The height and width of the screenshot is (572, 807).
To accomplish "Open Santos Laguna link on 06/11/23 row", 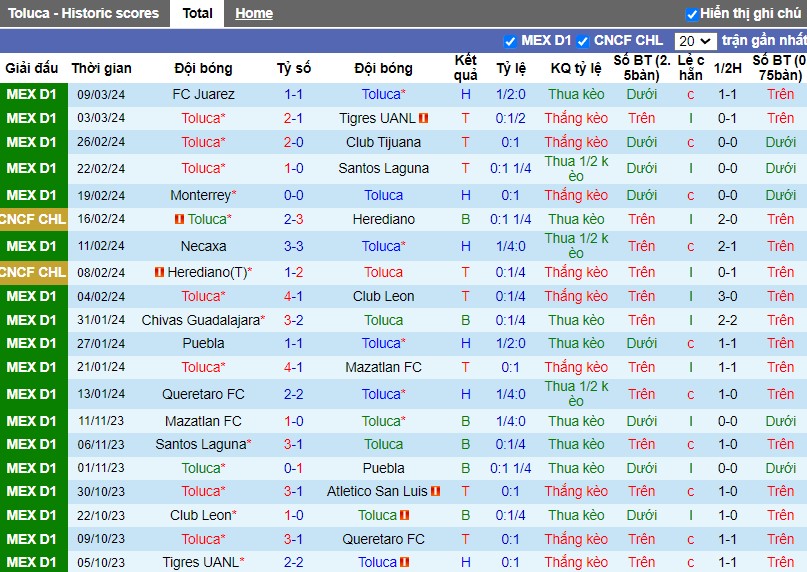I will coord(200,444).
